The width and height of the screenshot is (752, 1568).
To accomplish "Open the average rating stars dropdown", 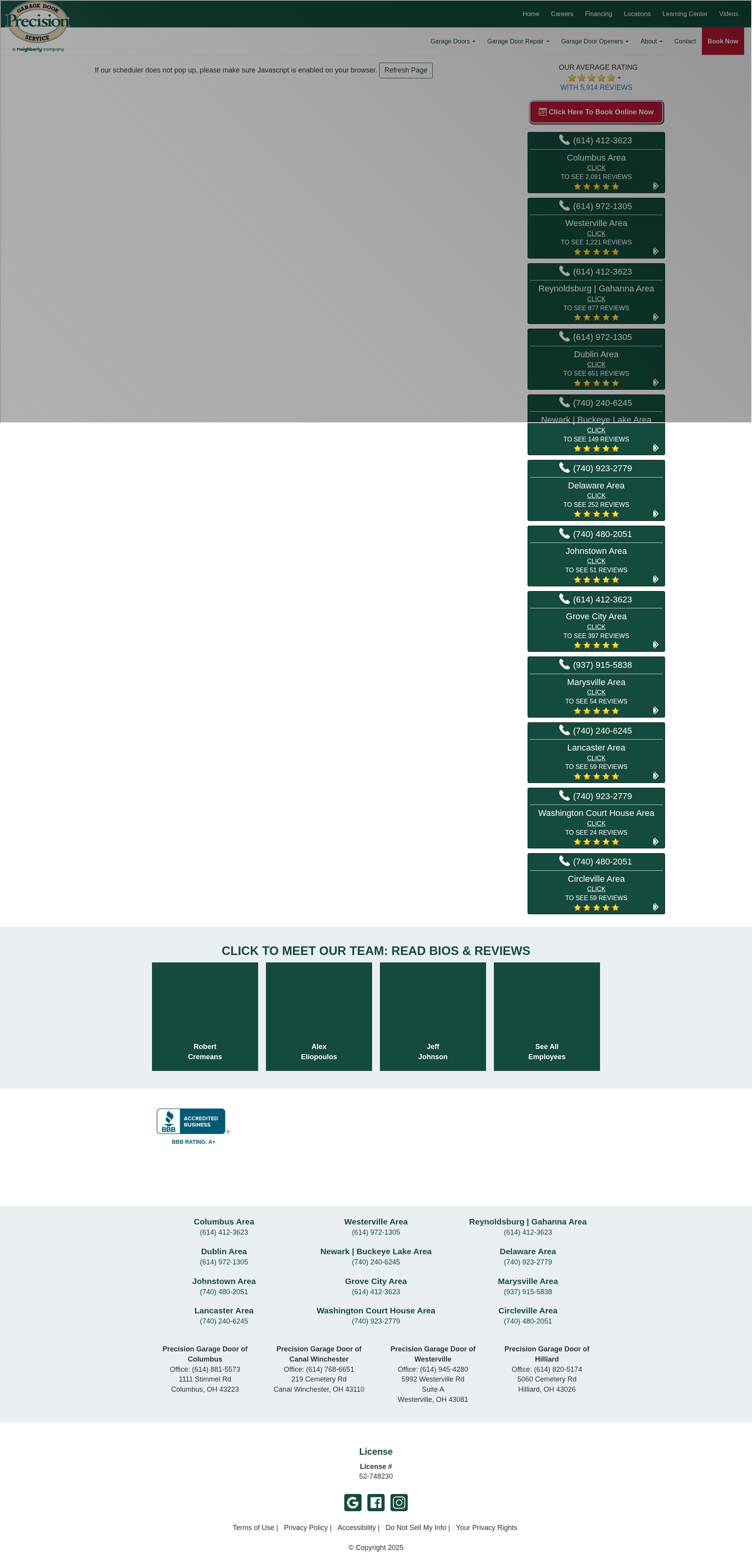I will pos(595,78).
